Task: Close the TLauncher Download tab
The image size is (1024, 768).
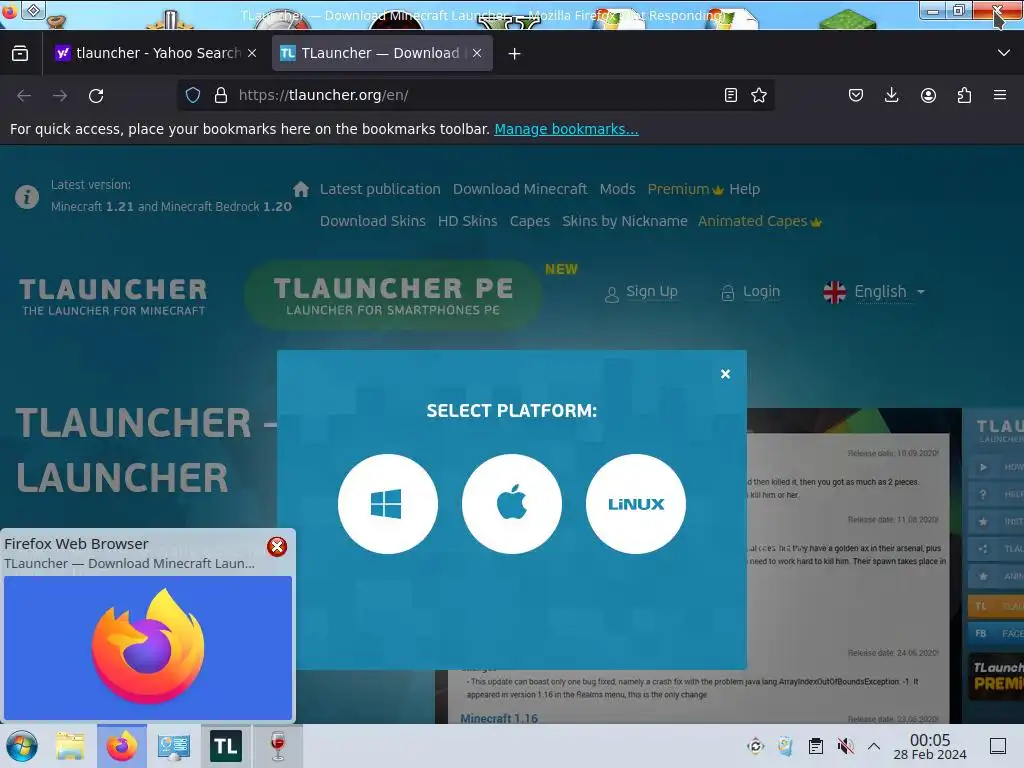Action: point(477,53)
